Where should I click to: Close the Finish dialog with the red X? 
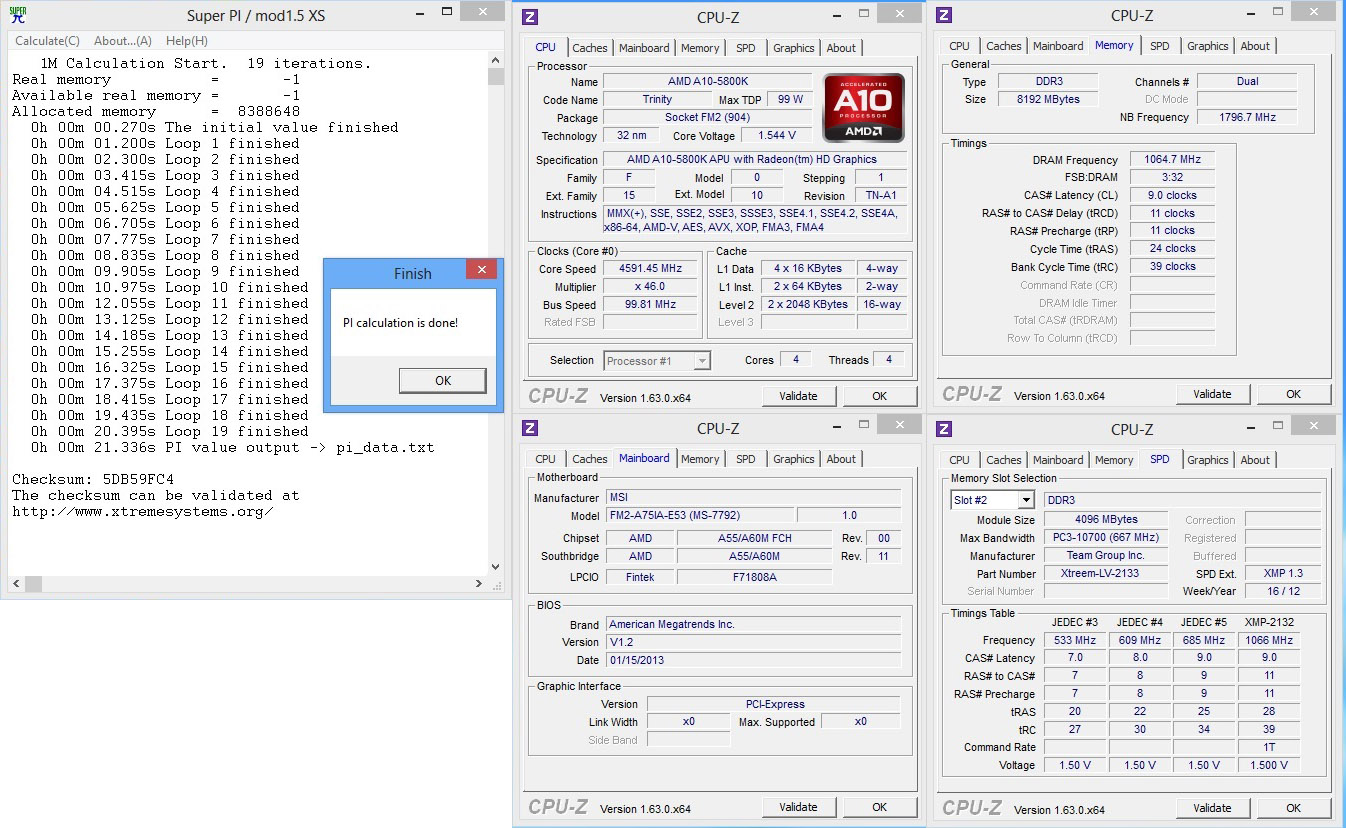(x=482, y=270)
